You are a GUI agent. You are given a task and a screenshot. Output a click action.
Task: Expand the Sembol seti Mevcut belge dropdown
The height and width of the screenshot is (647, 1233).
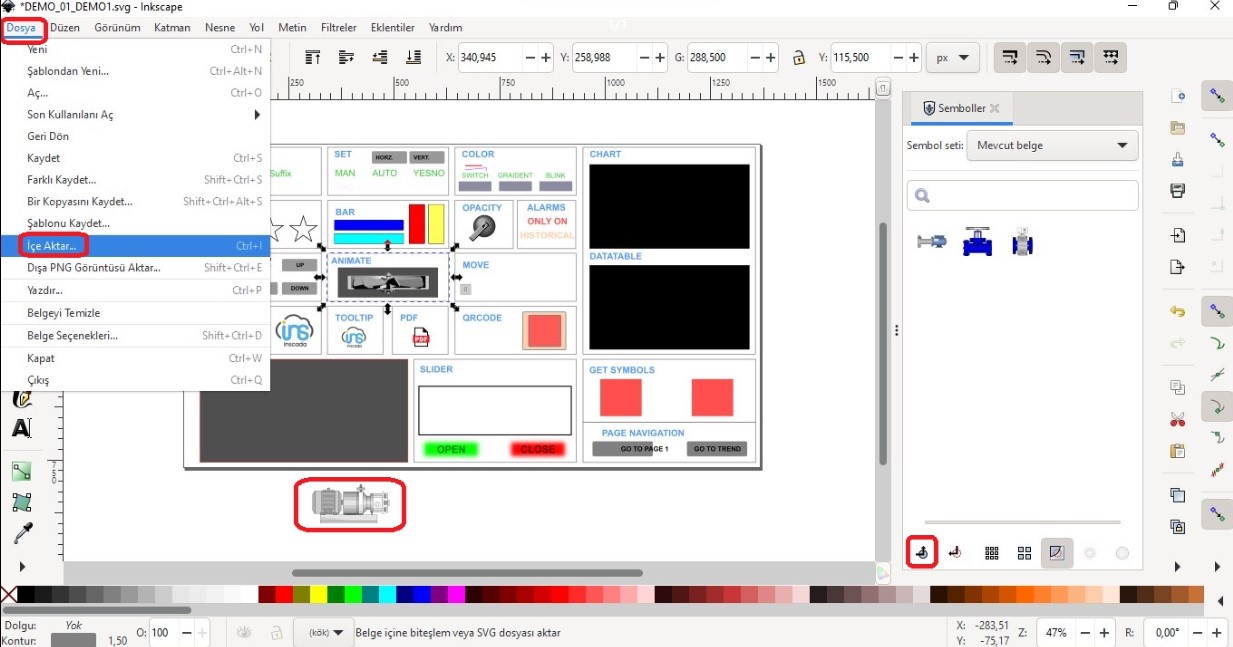coord(1052,146)
